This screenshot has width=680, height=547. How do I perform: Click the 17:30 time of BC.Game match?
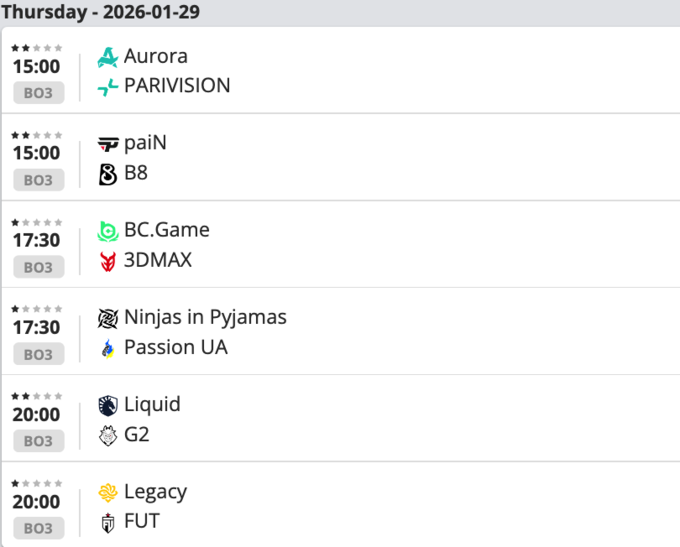coord(36,241)
